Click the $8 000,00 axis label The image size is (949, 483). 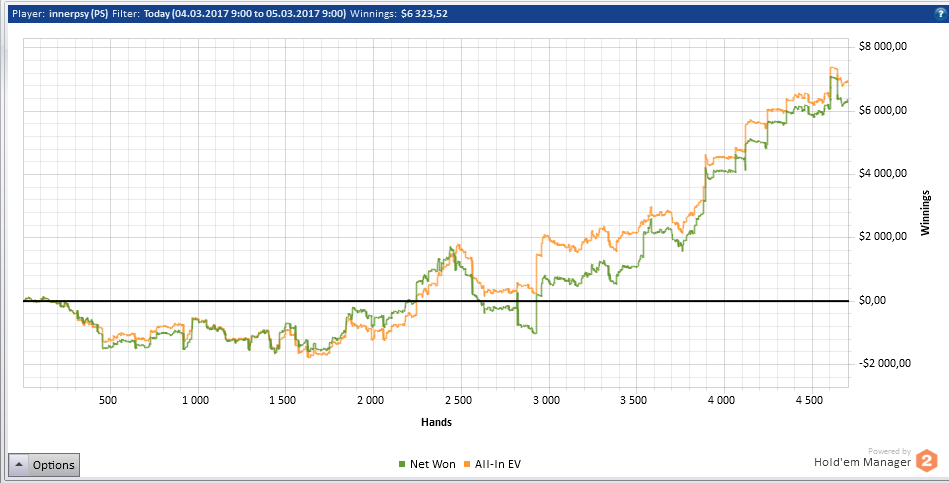[882, 48]
